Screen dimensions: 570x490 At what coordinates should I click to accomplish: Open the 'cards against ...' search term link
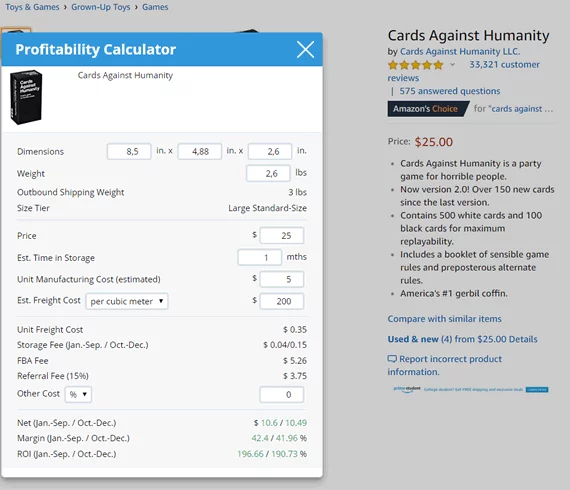pos(522,109)
